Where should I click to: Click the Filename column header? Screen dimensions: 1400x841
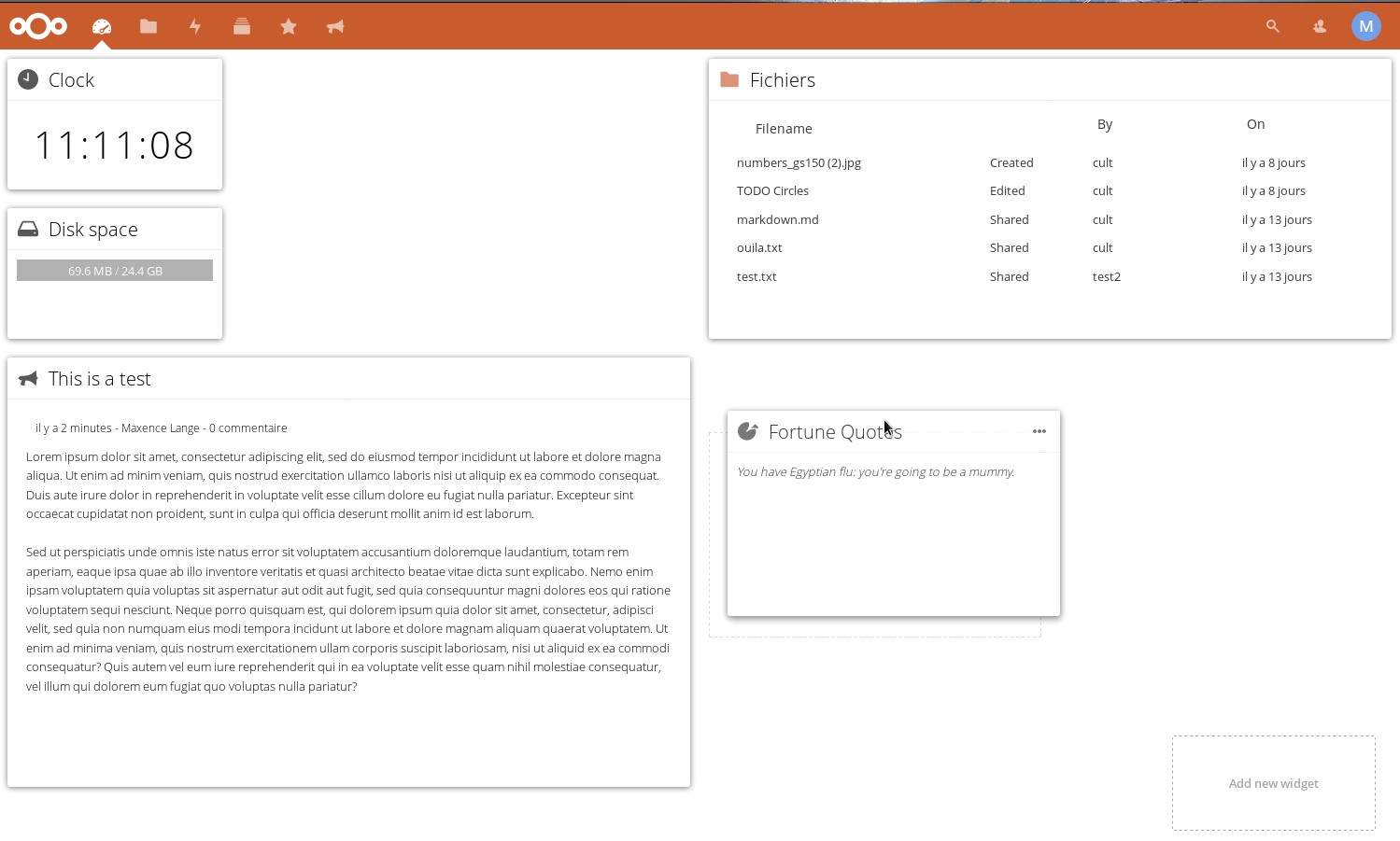click(x=784, y=129)
